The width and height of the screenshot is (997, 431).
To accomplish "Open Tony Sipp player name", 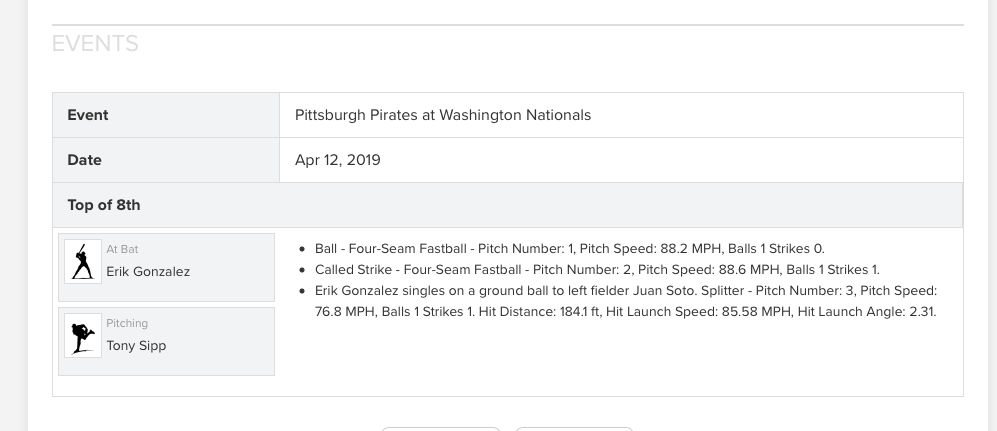I will point(136,346).
